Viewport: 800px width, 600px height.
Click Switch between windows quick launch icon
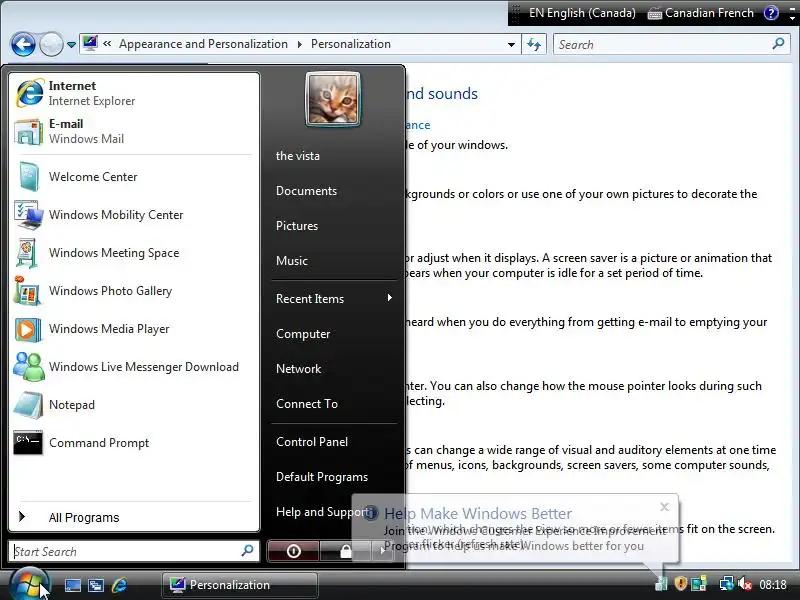tap(95, 585)
